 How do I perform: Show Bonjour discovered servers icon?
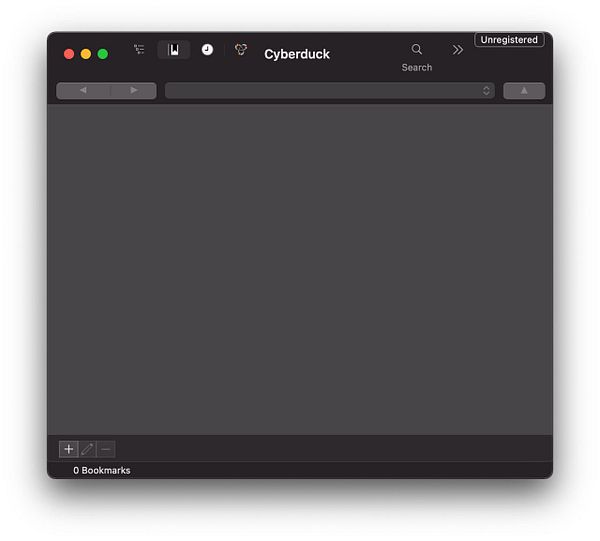241,49
